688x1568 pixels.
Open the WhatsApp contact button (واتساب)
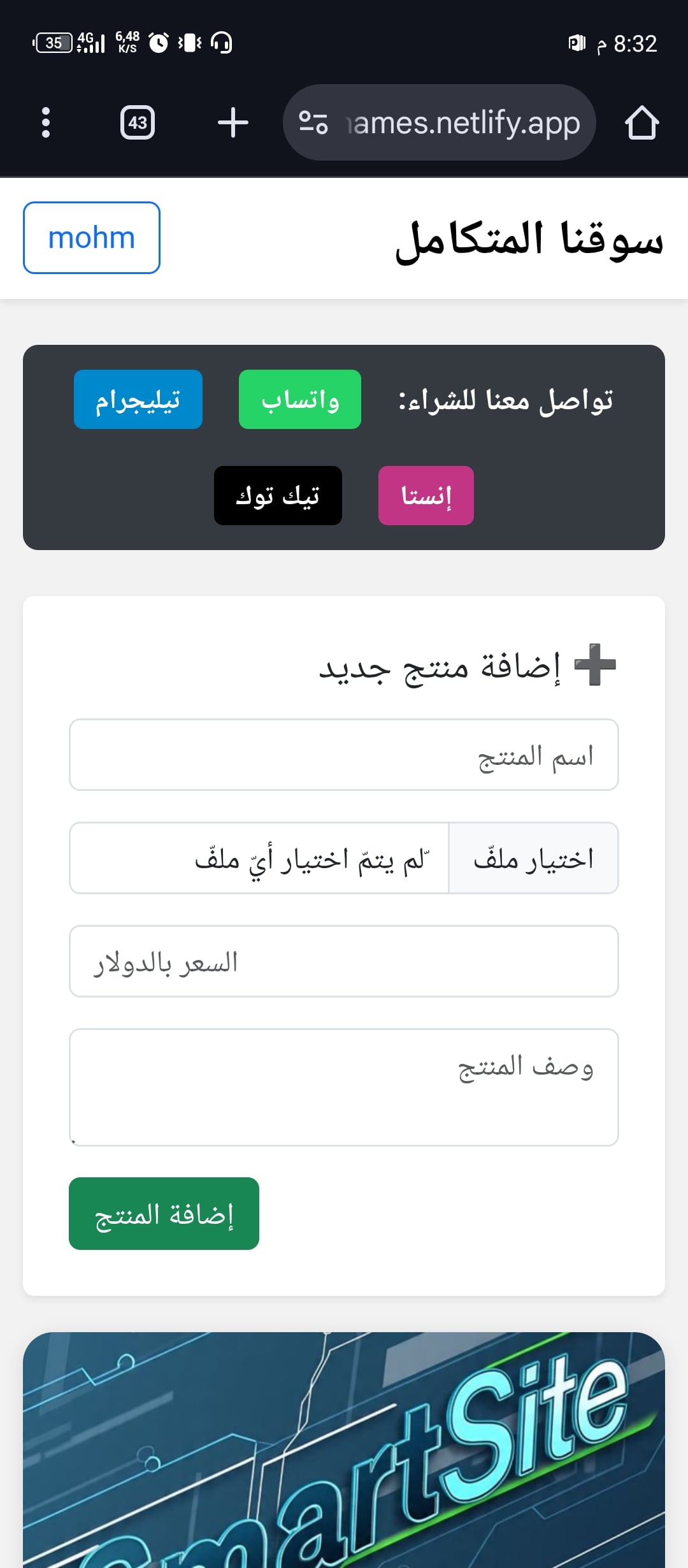click(x=300, y=400)
